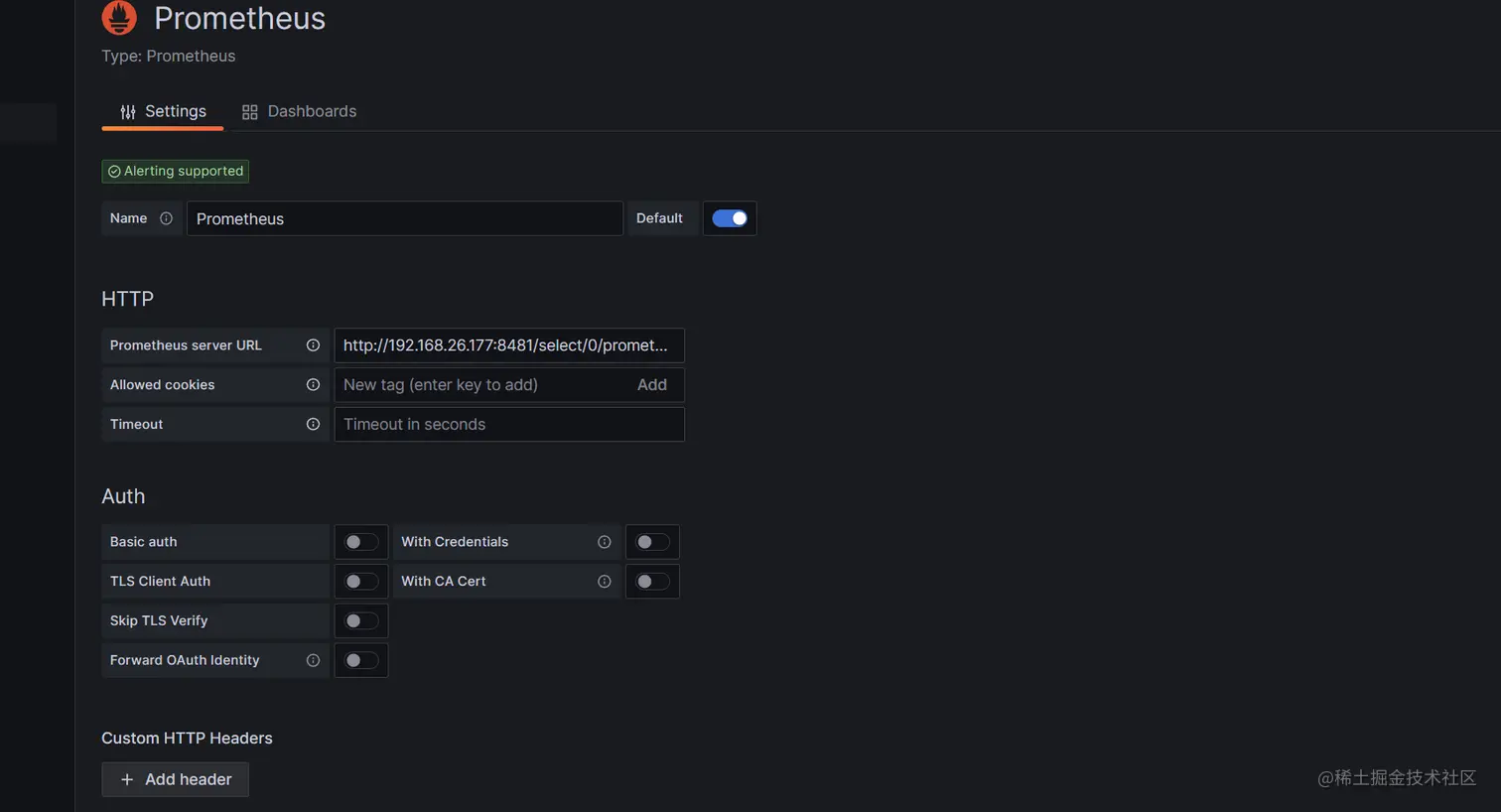Click the Prometheus server URL input field
Viewport: 1501px width, 812px height.
click(509, 345)
